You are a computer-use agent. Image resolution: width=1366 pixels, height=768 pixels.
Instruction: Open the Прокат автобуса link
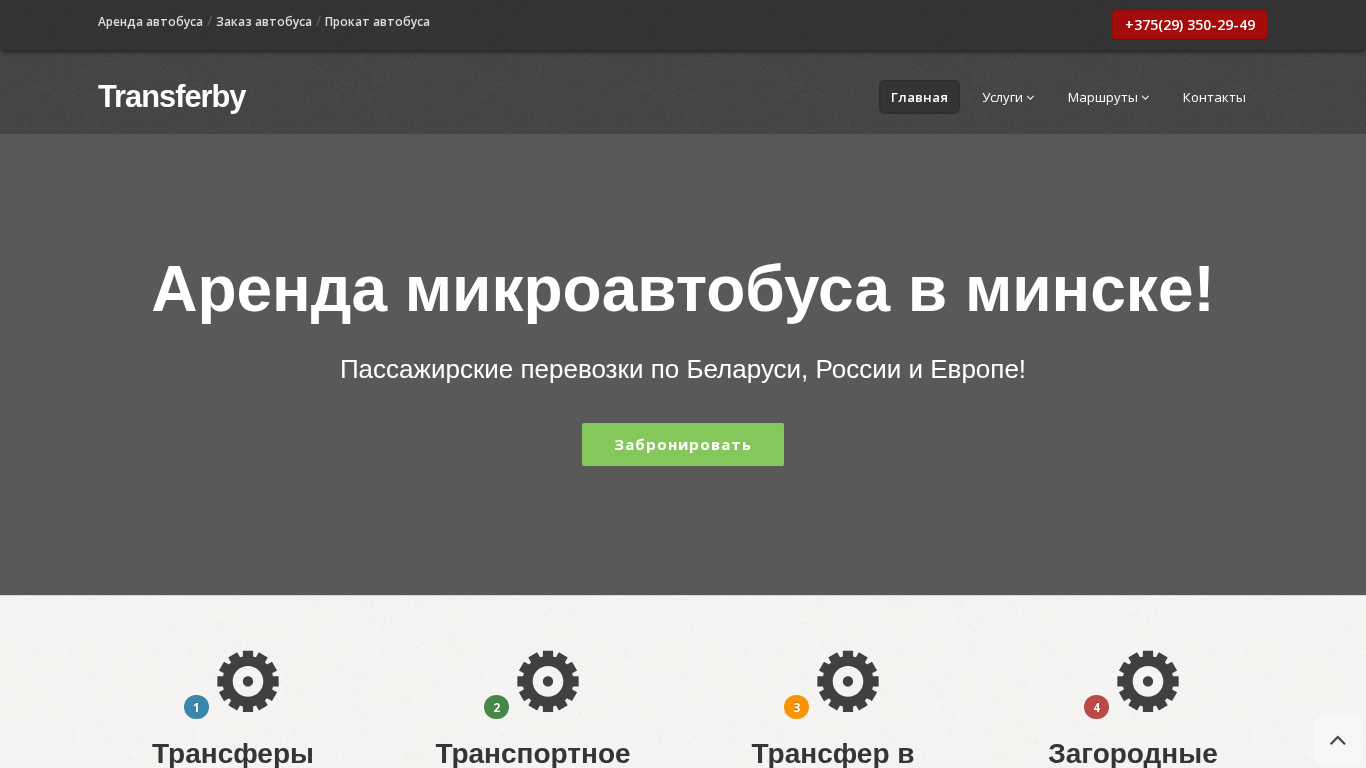[x=377, y=21]
